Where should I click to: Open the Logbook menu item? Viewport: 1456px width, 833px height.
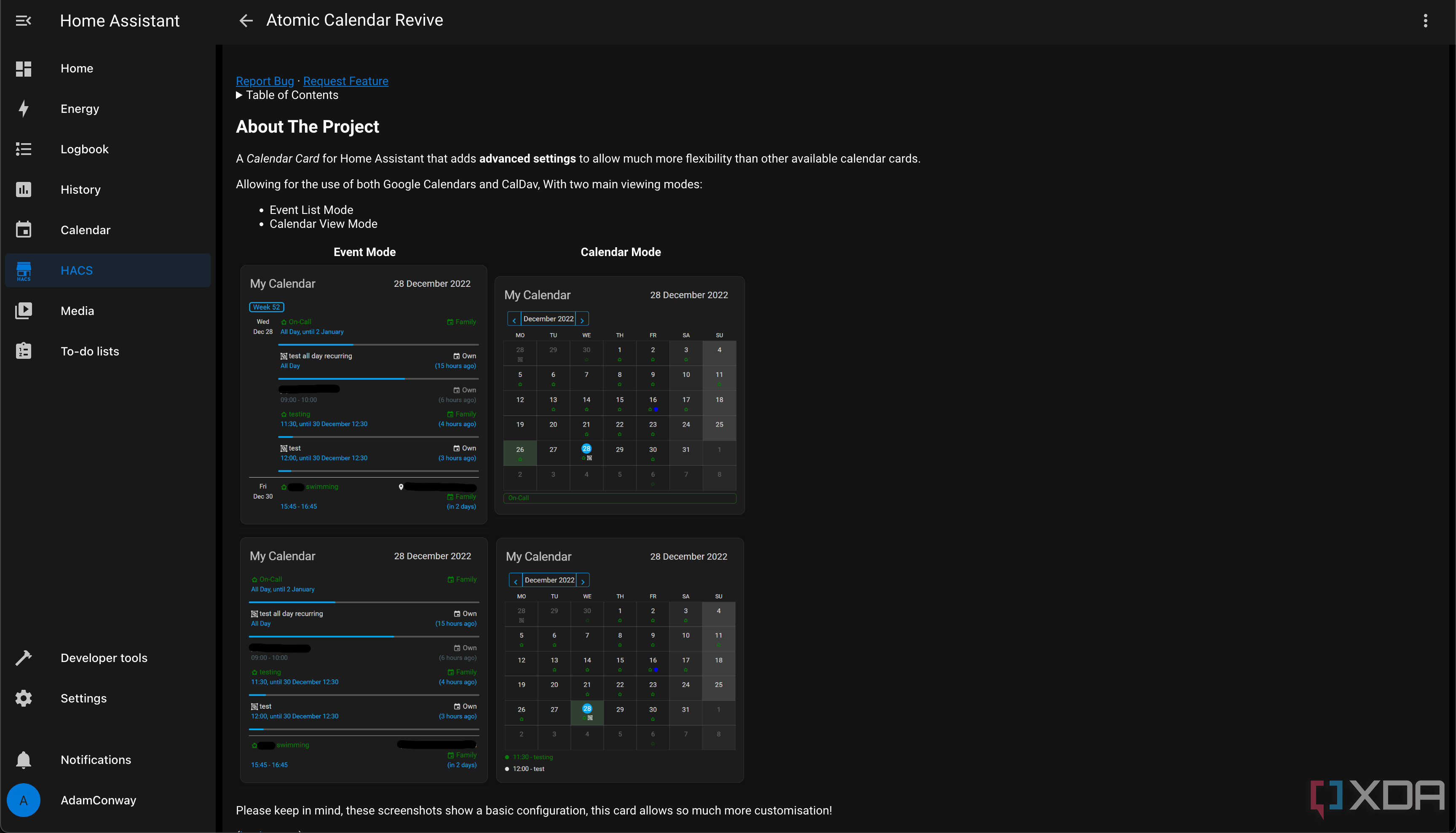[107, 150]
